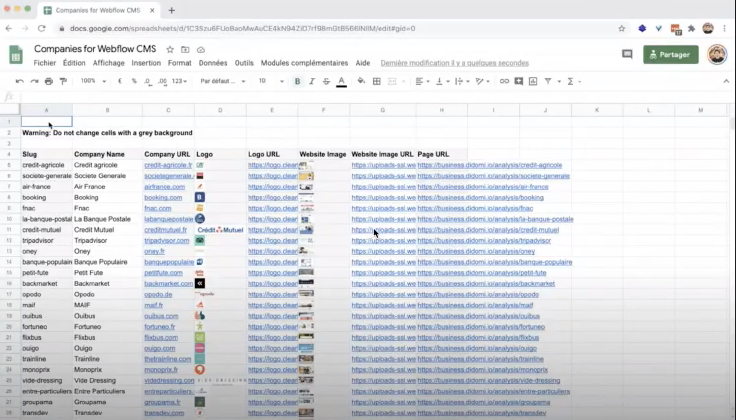
Task: Bookmark page with star in address bar
Action: click(621, 29)
